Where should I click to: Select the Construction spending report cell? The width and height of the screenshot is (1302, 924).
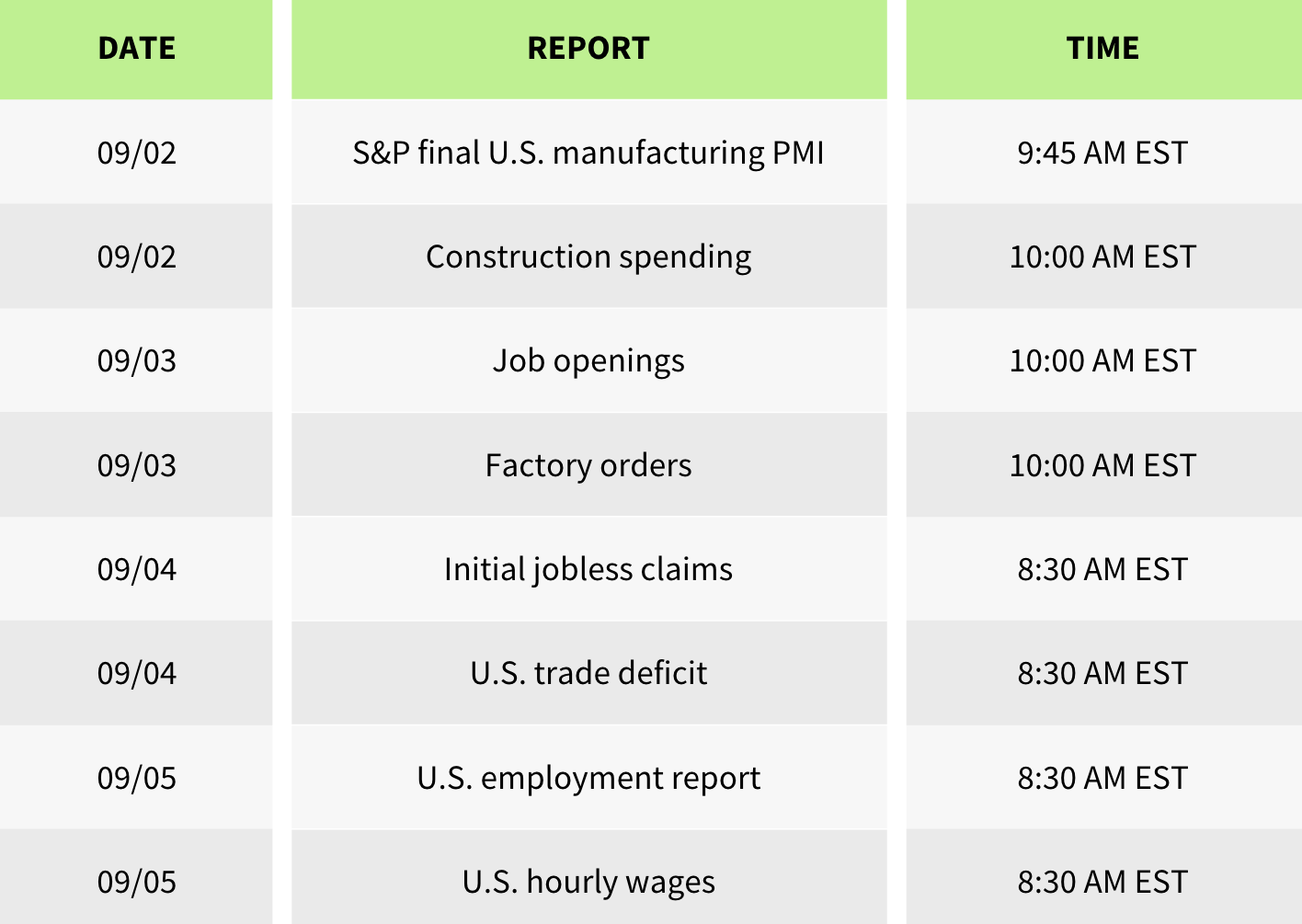point(588,257)
